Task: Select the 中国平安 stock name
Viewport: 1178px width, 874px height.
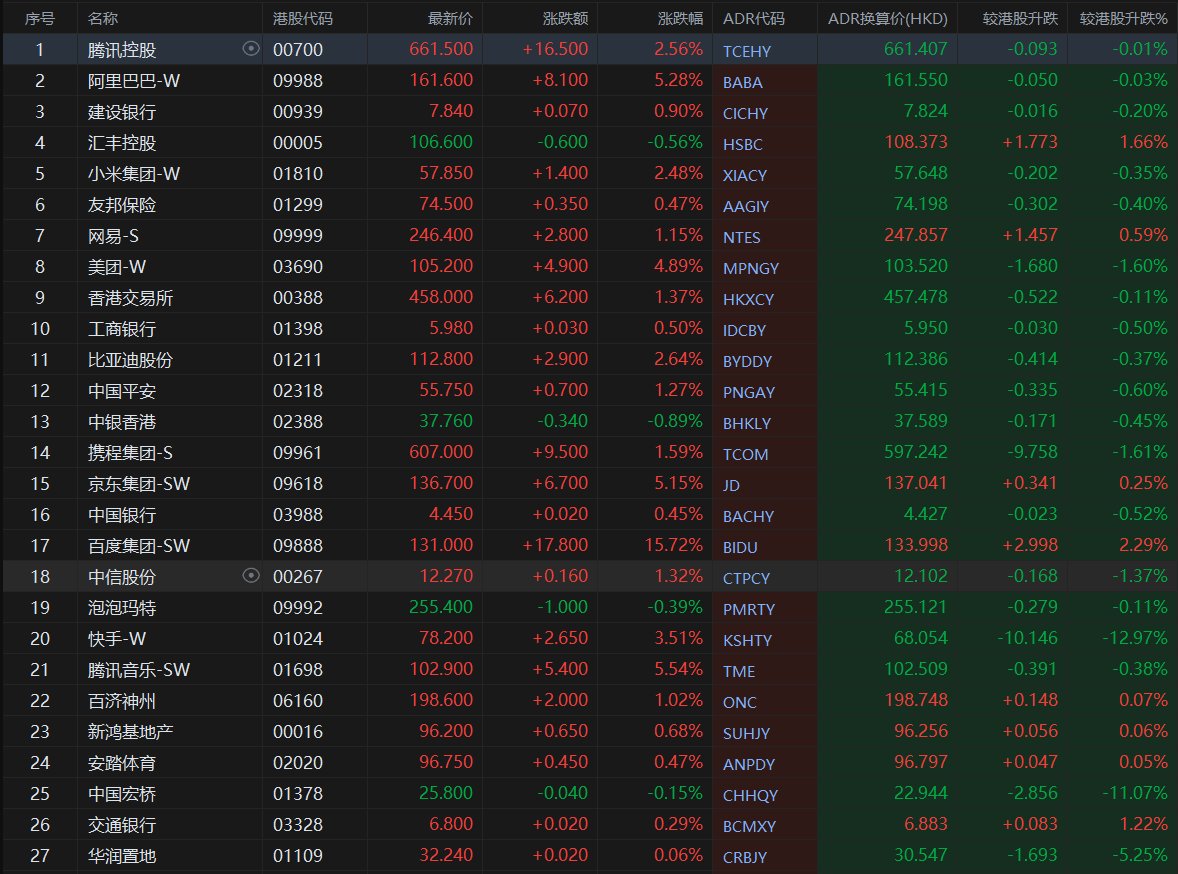Action: pyautogui.click(x=122, y=390)
